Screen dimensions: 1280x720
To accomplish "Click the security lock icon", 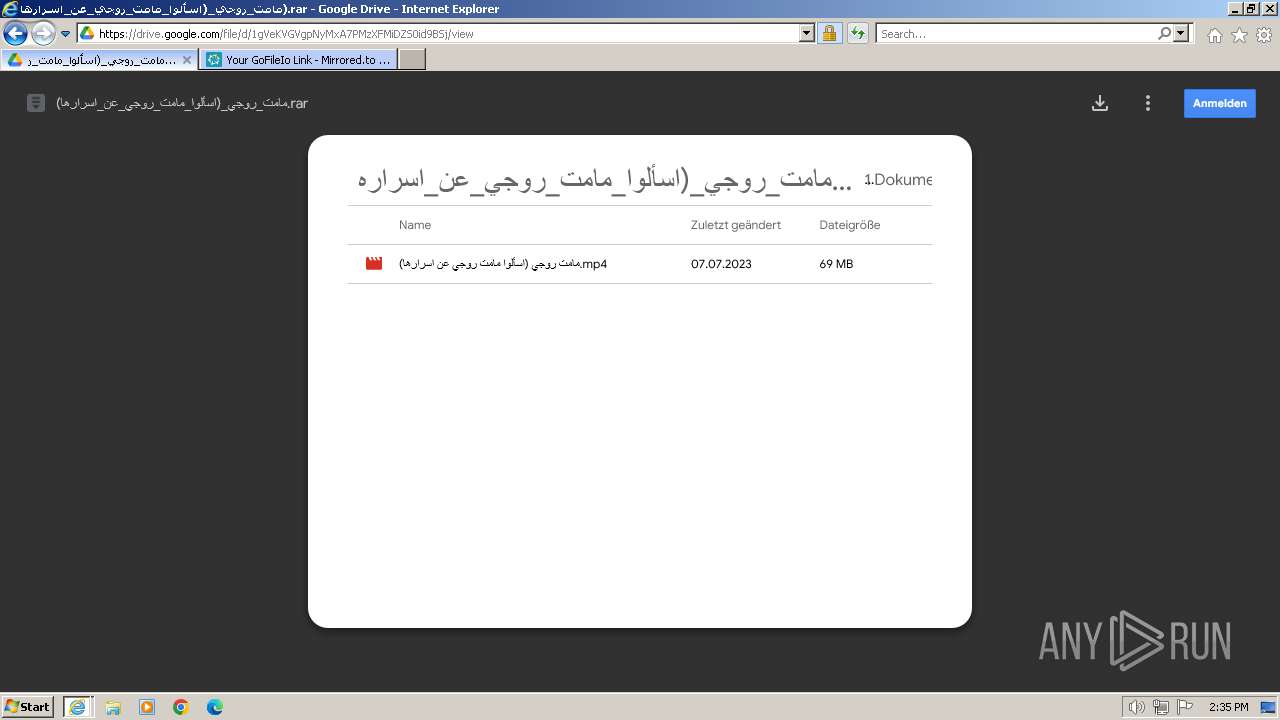I will point(829,33).
